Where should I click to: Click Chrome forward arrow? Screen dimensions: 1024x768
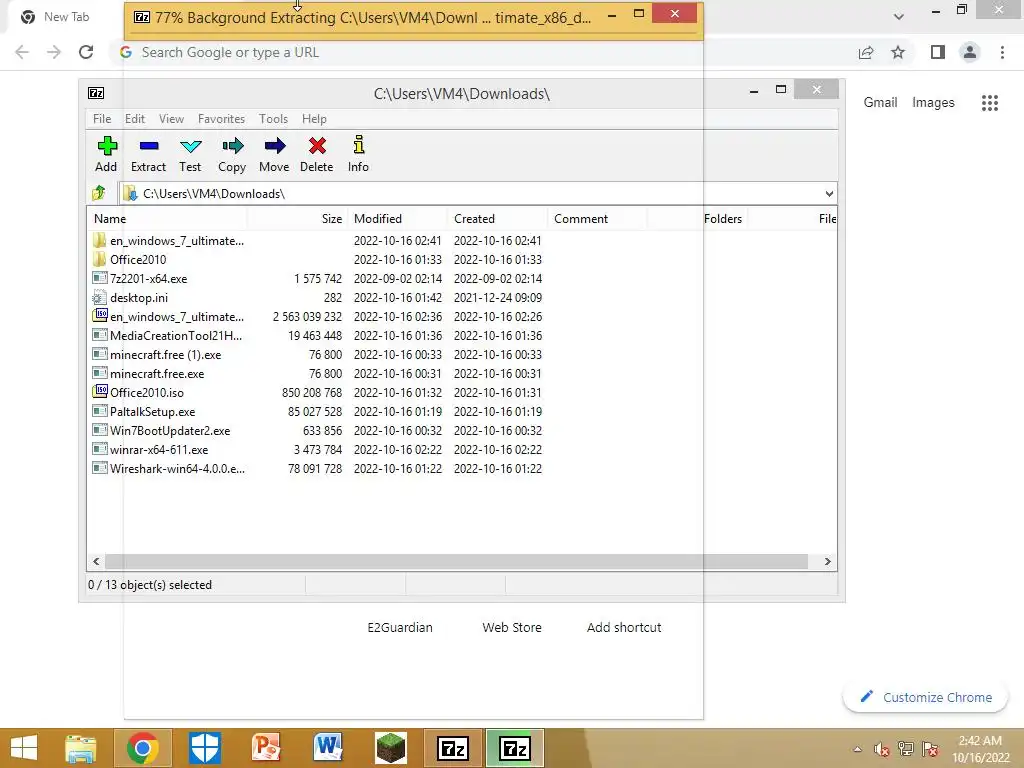point(54,52)
